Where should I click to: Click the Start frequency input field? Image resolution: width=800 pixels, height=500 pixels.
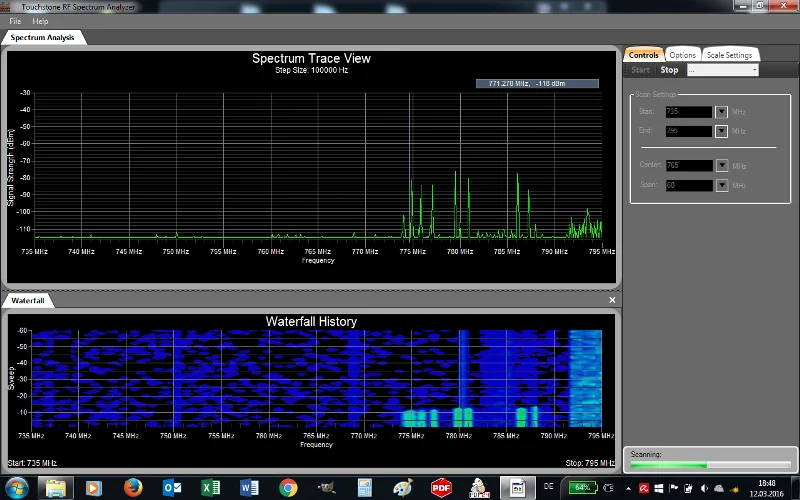[x=689, y=112]
